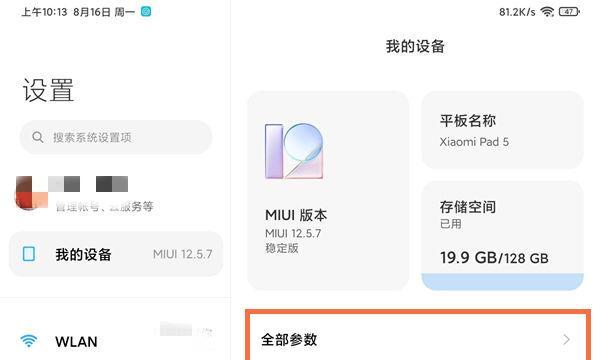Expand 全部参数 with the chevron arrow

(566, 339)
